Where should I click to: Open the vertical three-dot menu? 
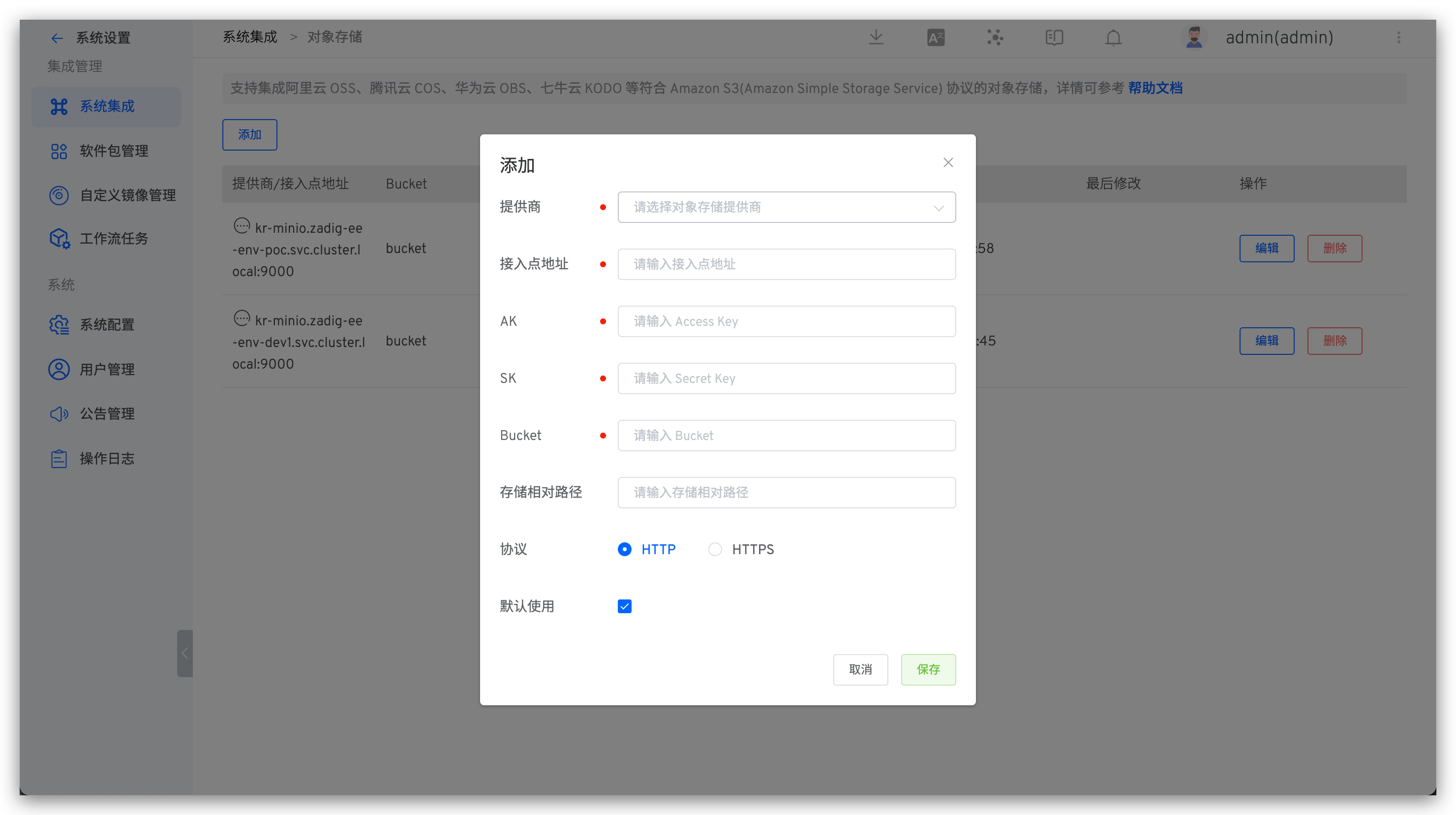point(1398,37)
